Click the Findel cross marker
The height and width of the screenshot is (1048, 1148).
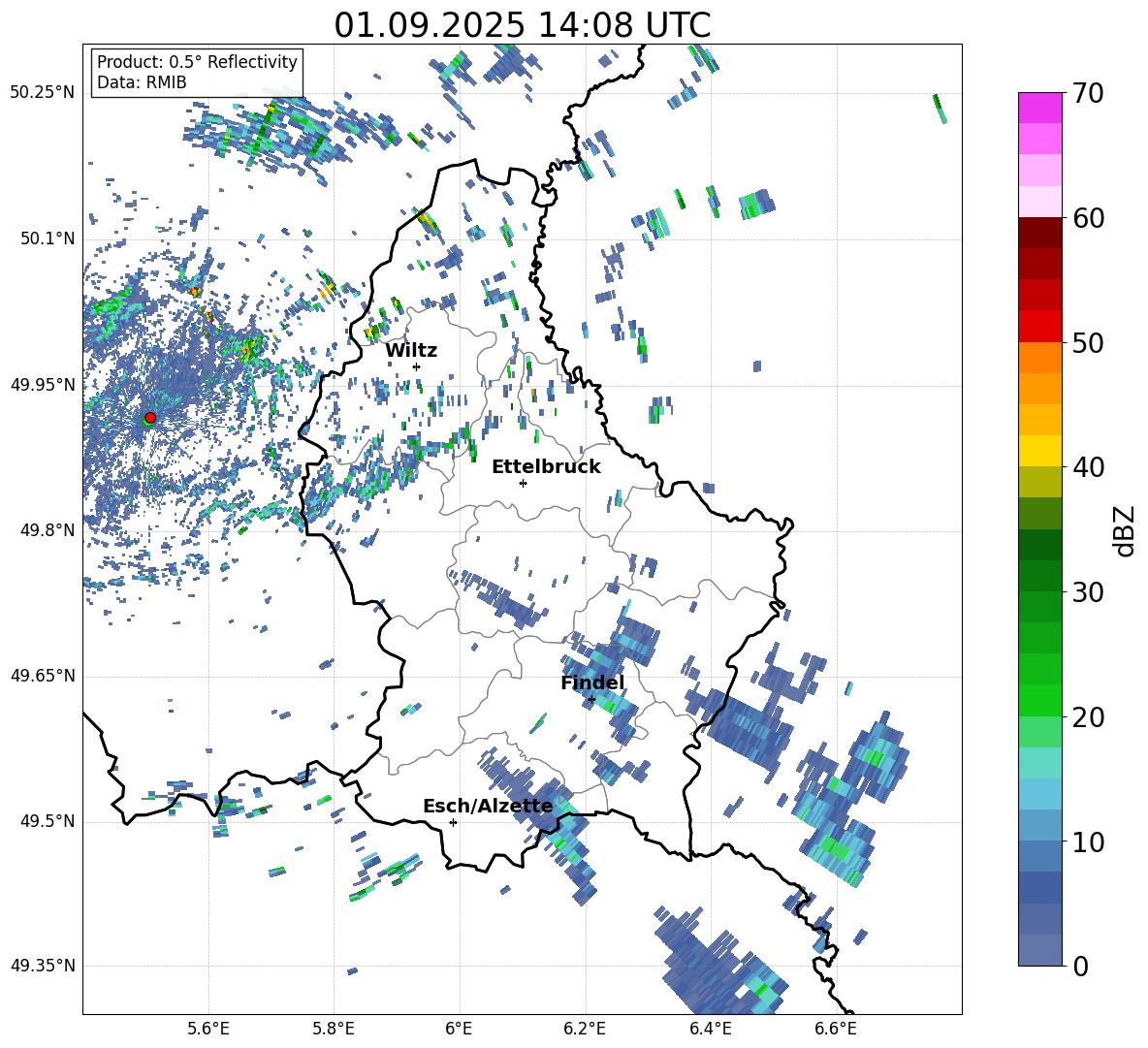pos(591,700)
